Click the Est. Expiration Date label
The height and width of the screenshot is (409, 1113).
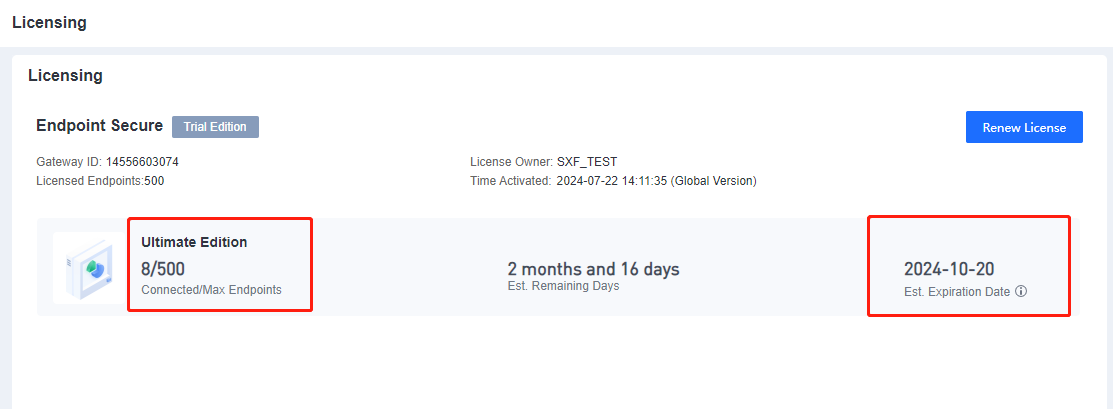click(957, 292)
